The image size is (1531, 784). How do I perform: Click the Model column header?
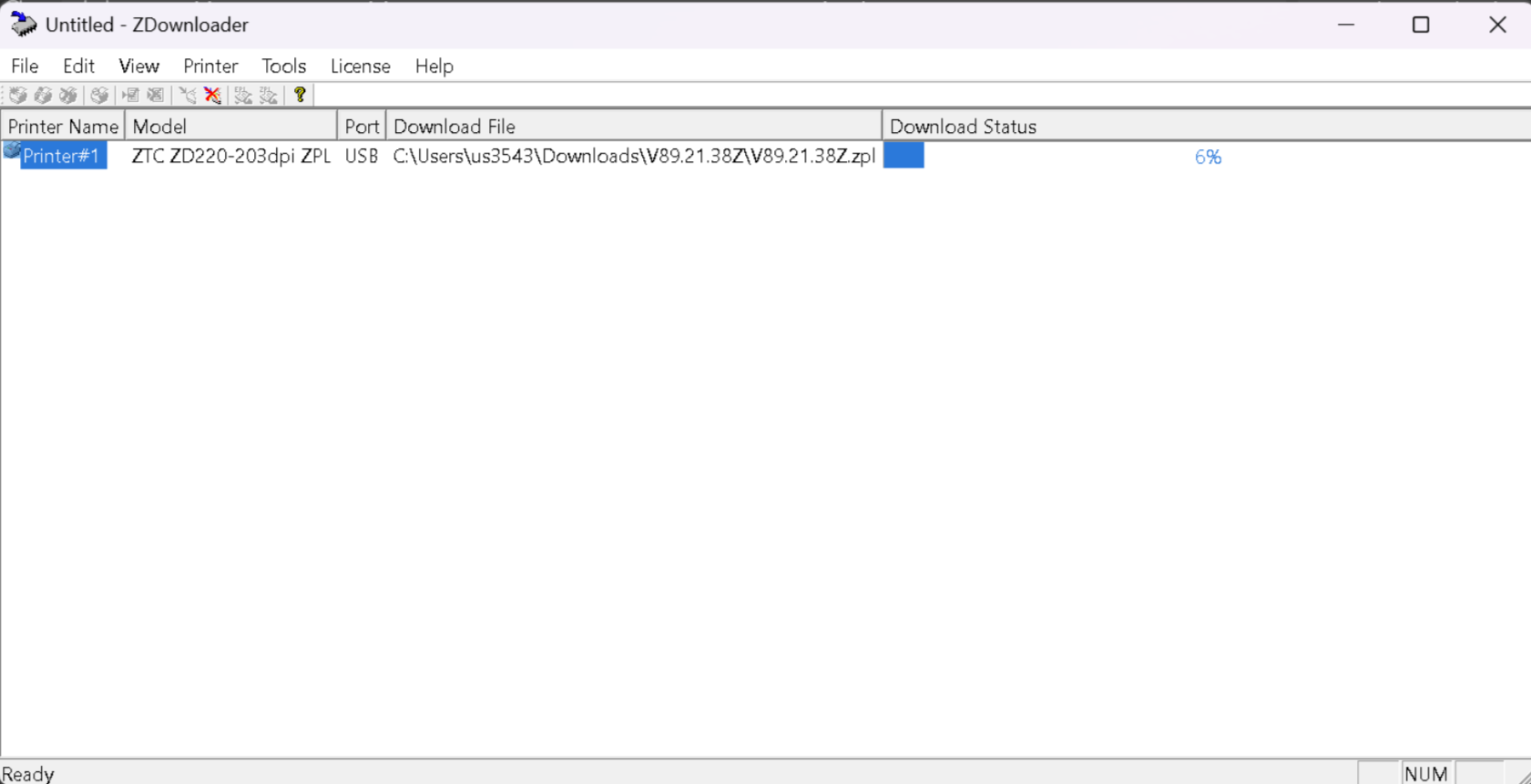(231, 127)
